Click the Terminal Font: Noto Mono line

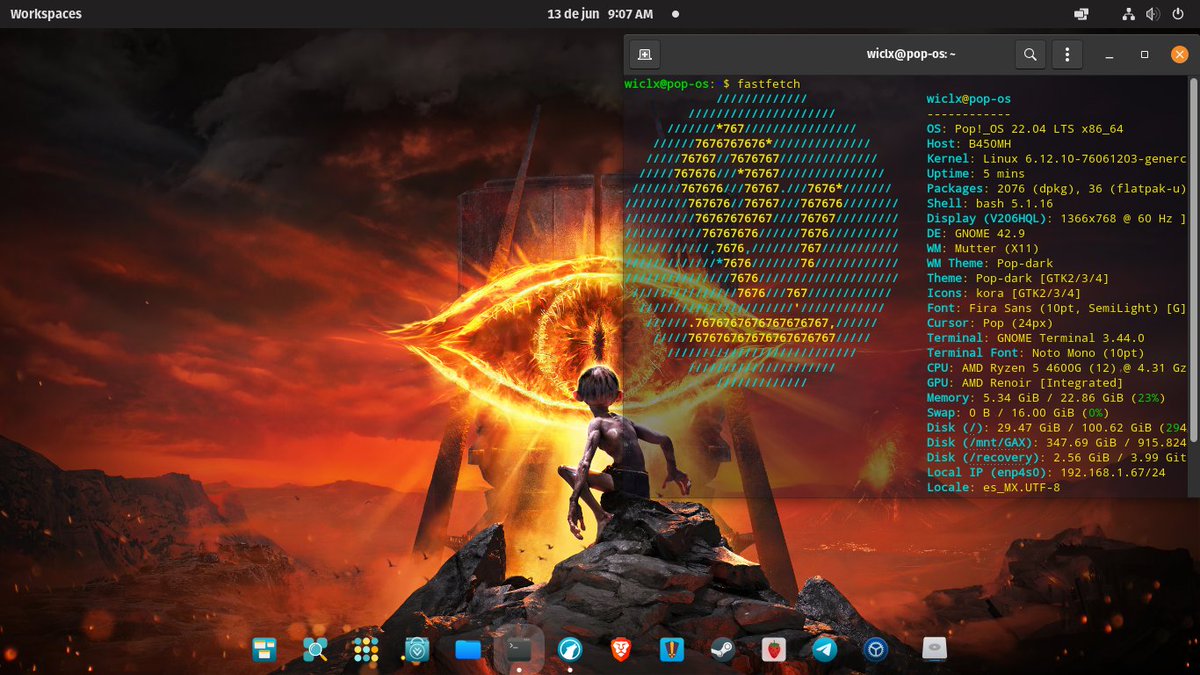pyautogui.click(x=1036, y=353)
